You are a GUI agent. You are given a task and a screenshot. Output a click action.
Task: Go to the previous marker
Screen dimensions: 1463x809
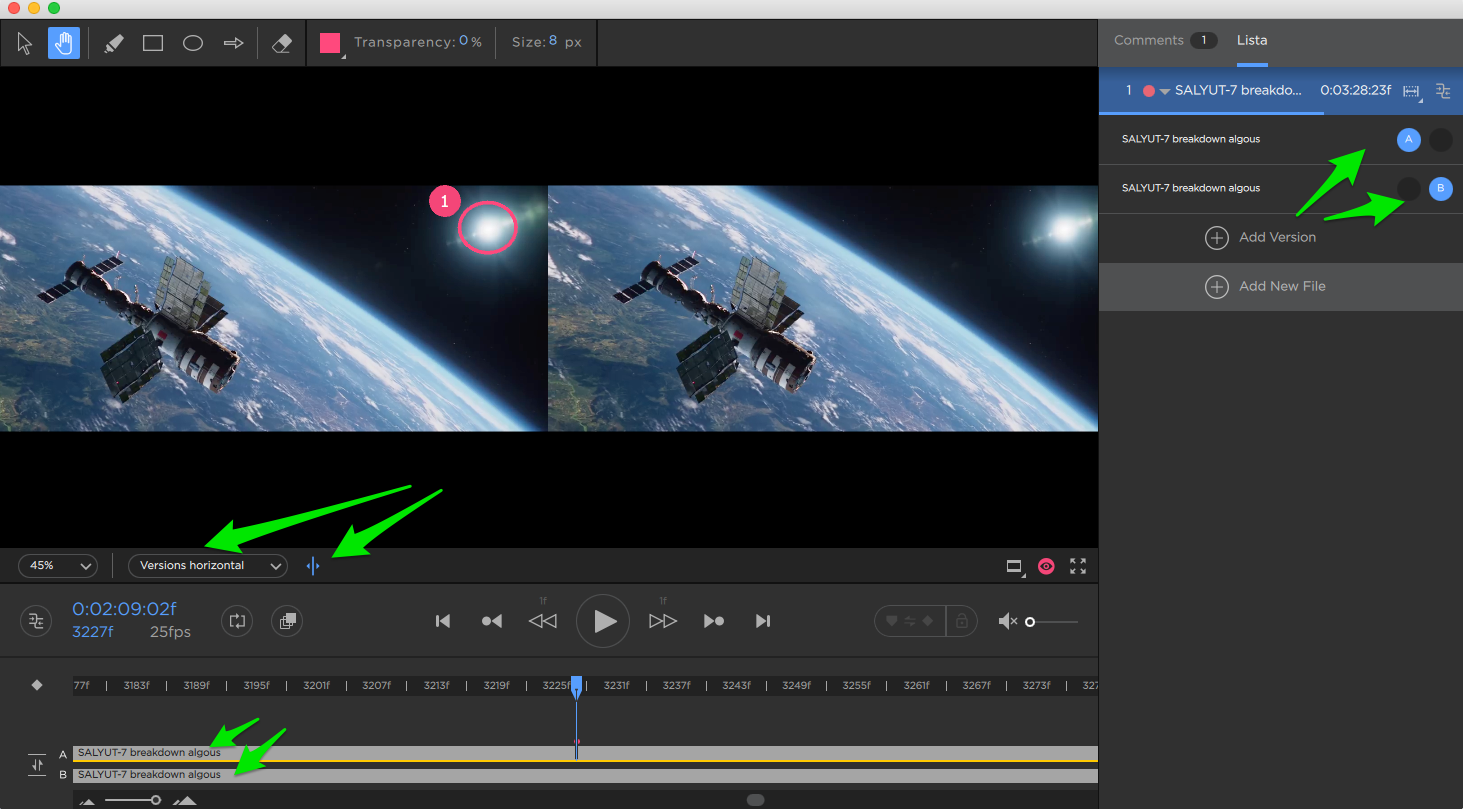[x=492, y=621]
